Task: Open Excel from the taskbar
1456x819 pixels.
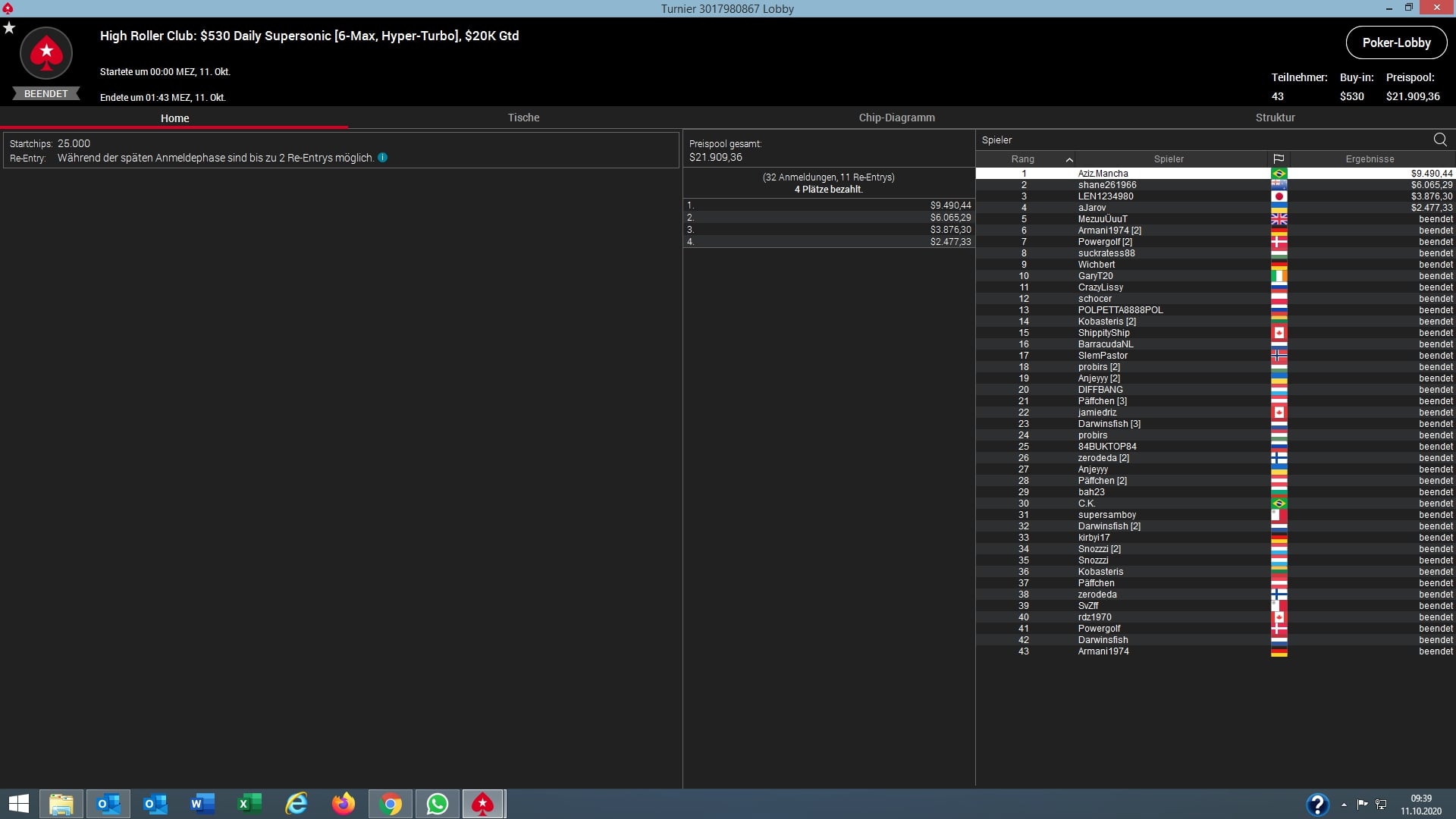Action: pyautogui.click(x=249, y=804)
